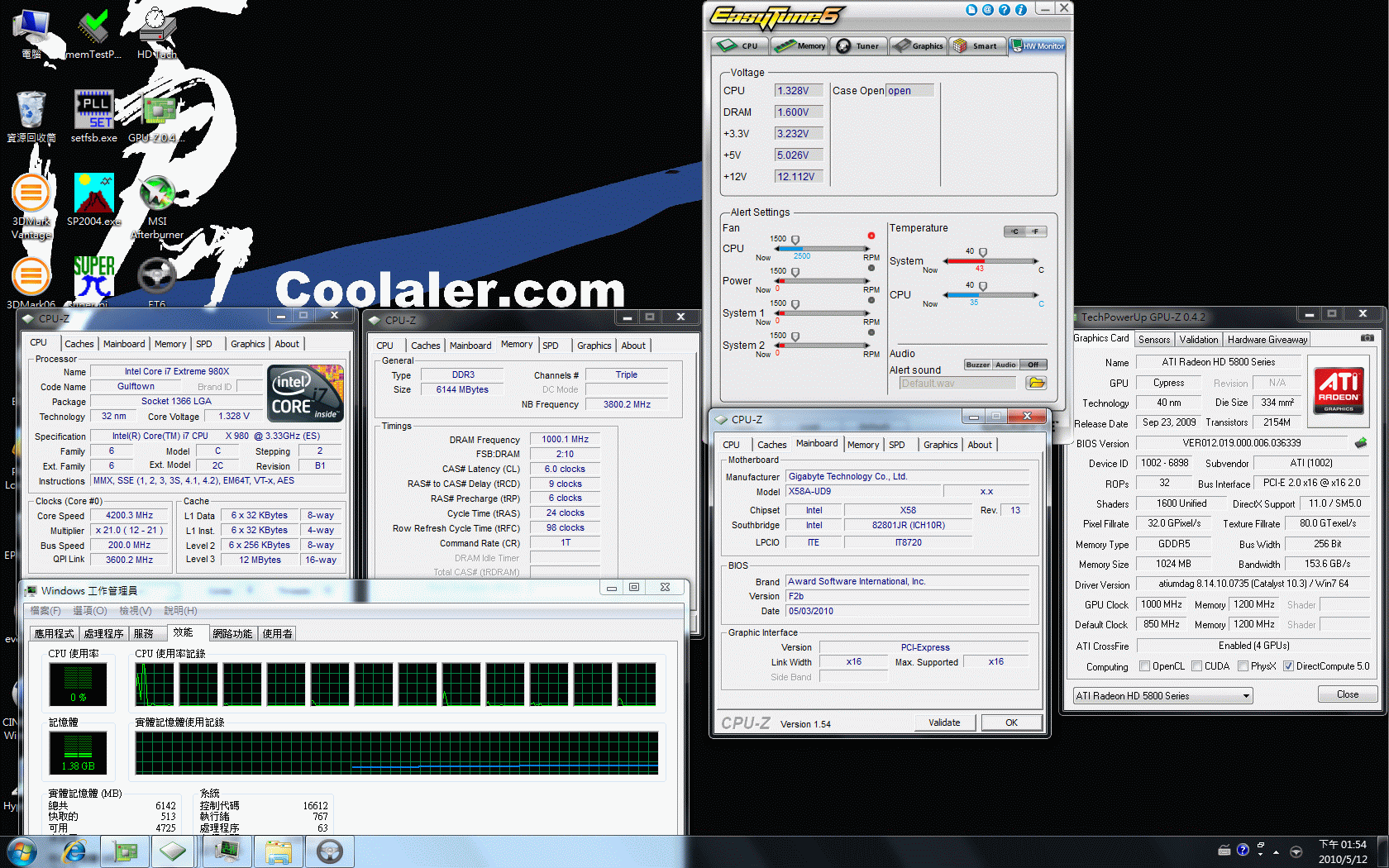Open SPD tab in CPU-Z Mainboard window

click(x=896, y=445)
